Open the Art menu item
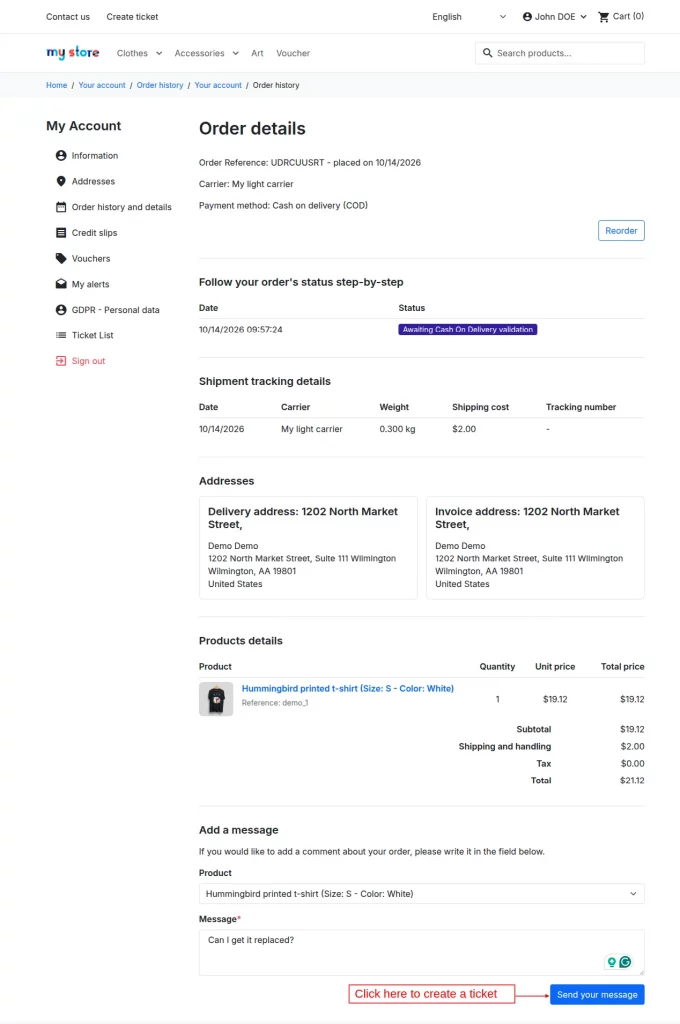680x1024 pixels. pyautogui.click(x=257, y=54)
